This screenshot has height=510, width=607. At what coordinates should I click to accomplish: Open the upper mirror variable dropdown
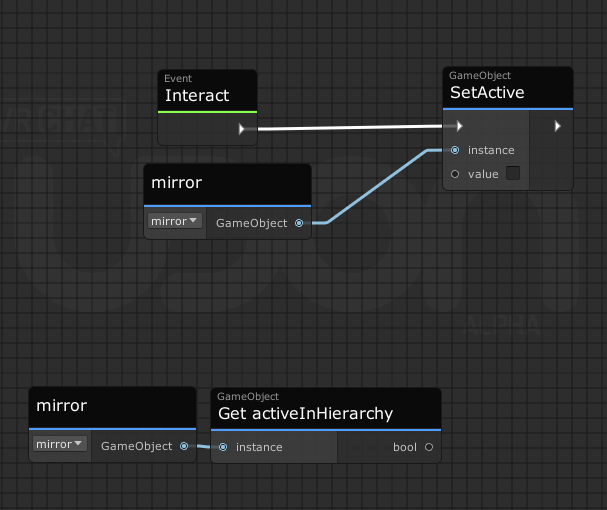click(x=175, y=221)
